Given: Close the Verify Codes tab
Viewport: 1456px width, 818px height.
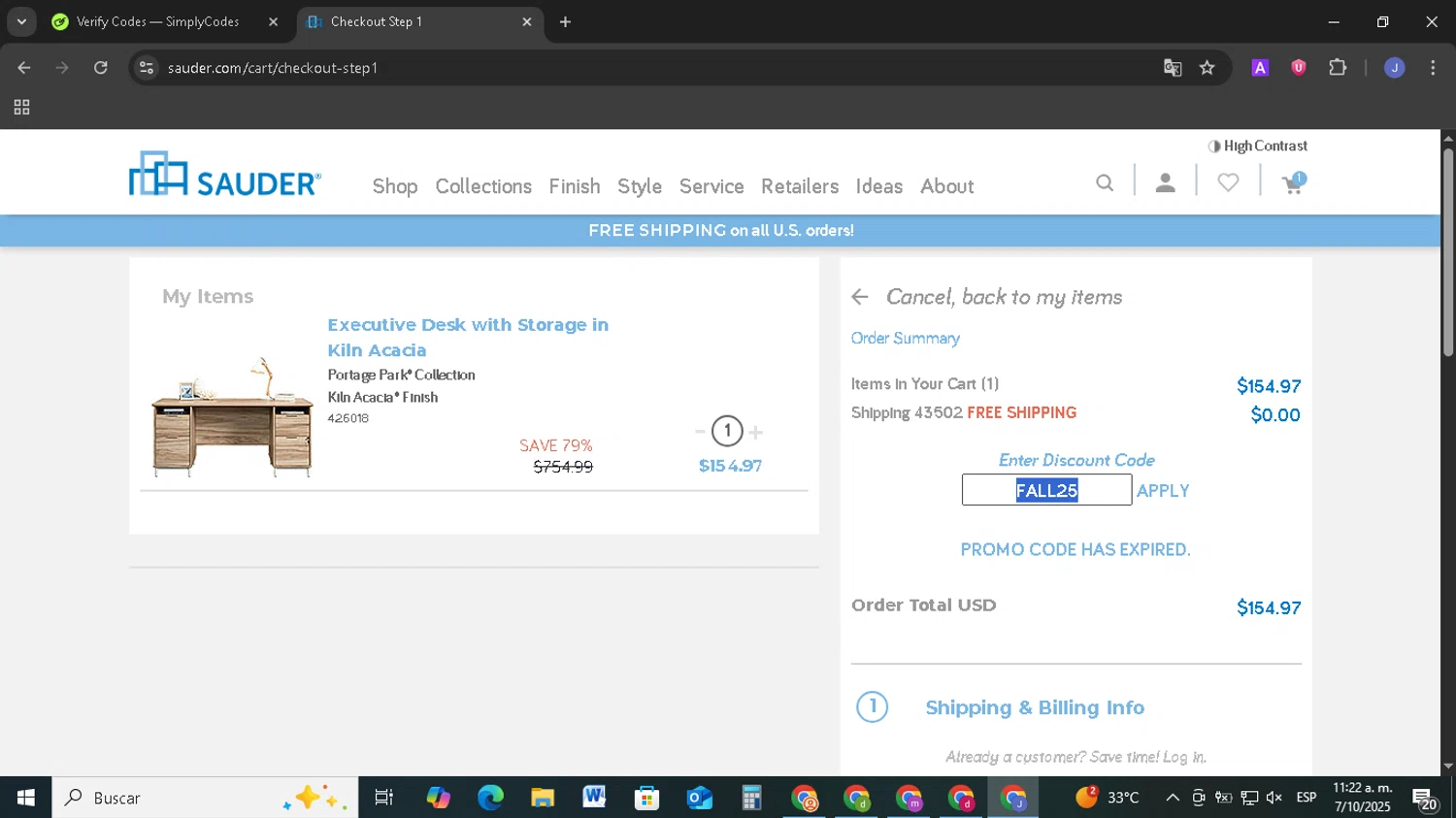Looking at the screenshot, I should (x=273, y=21).
